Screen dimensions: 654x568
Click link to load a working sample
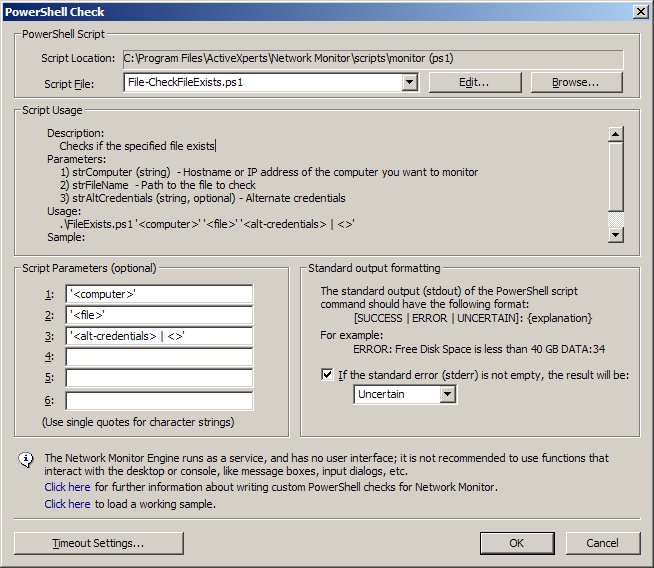click(x=67, y=504)
